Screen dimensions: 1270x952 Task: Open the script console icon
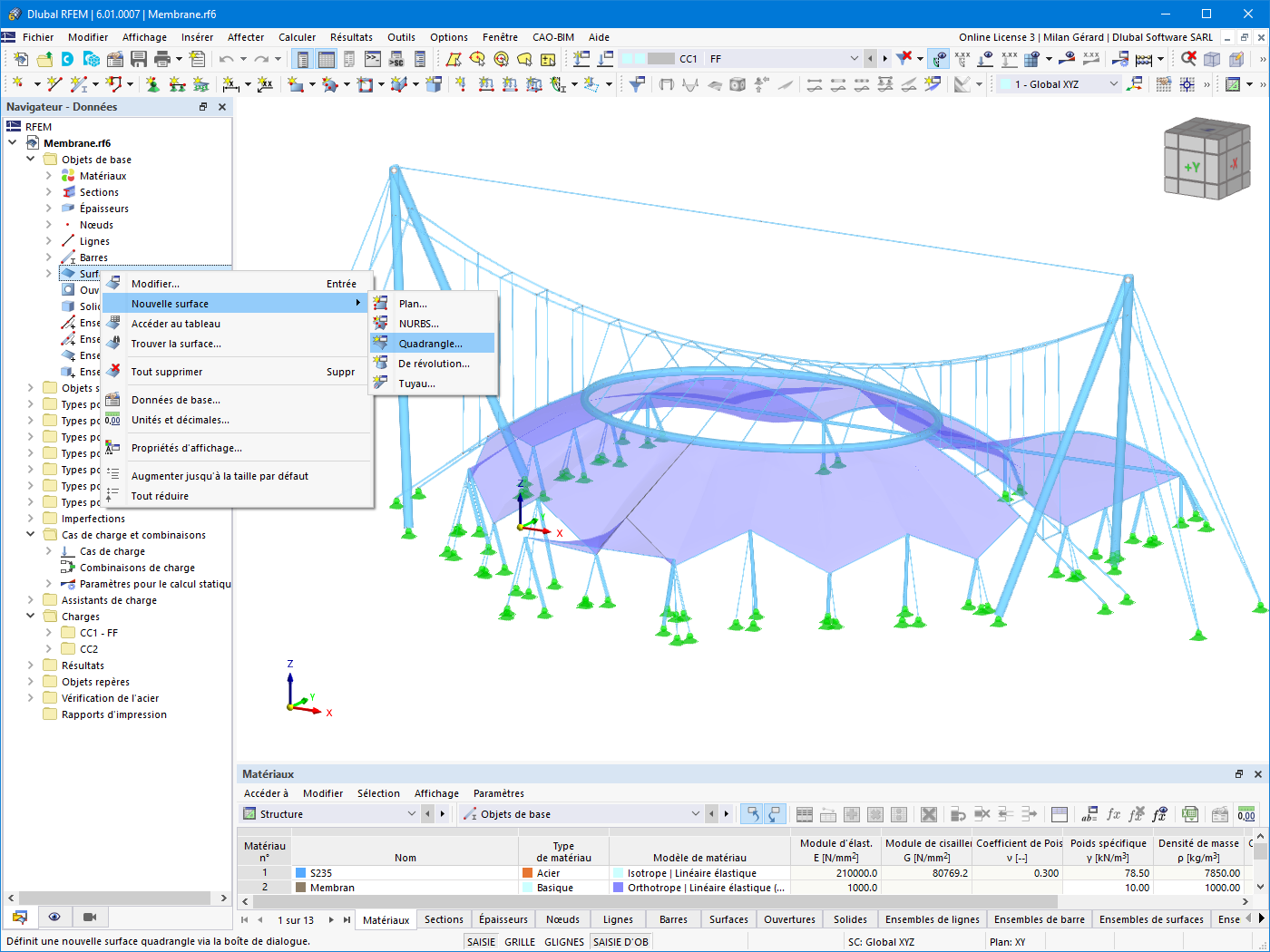(x=373, y=59)
